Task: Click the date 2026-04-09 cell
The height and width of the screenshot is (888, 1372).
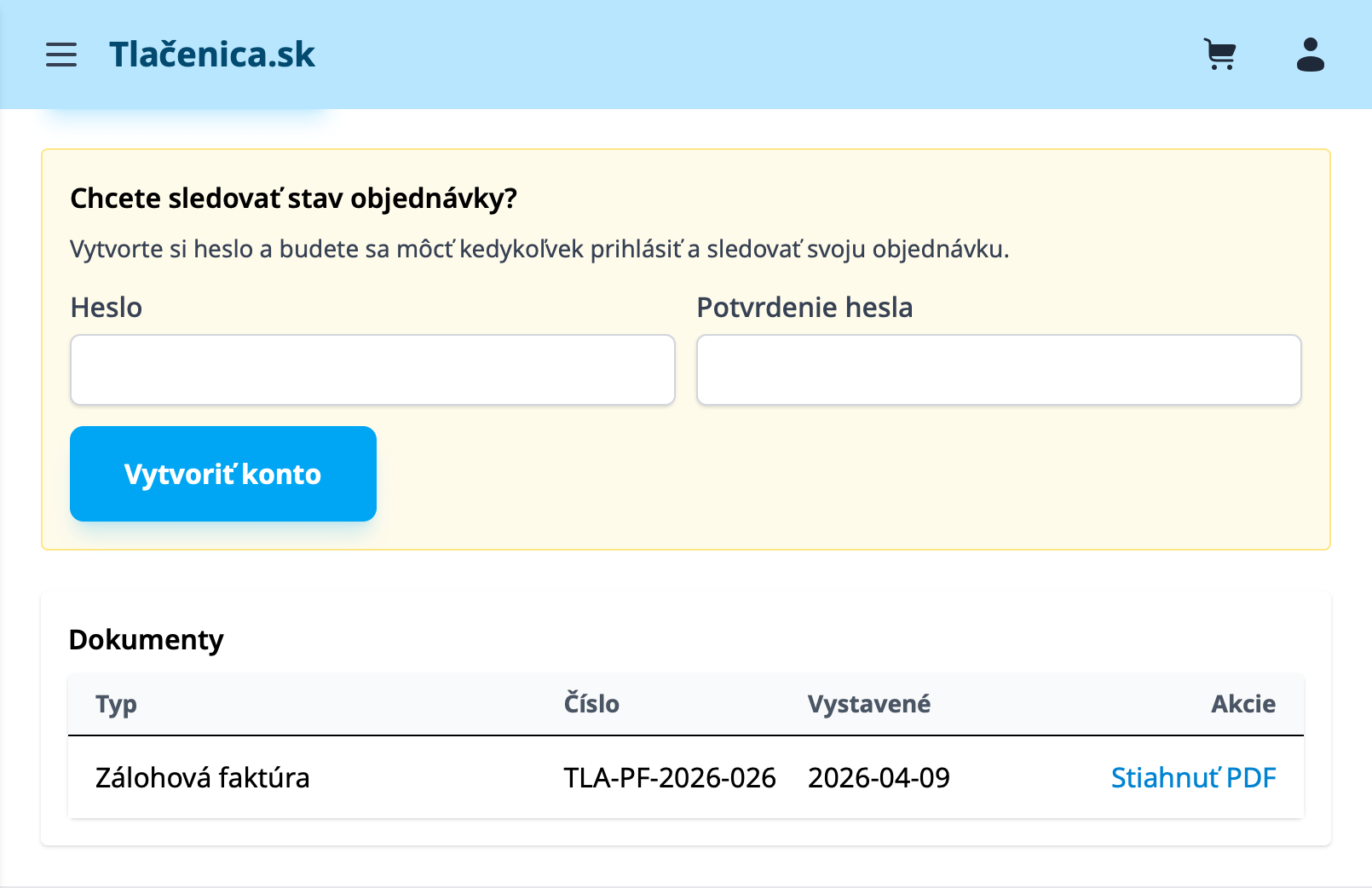Action: point(879,777)
